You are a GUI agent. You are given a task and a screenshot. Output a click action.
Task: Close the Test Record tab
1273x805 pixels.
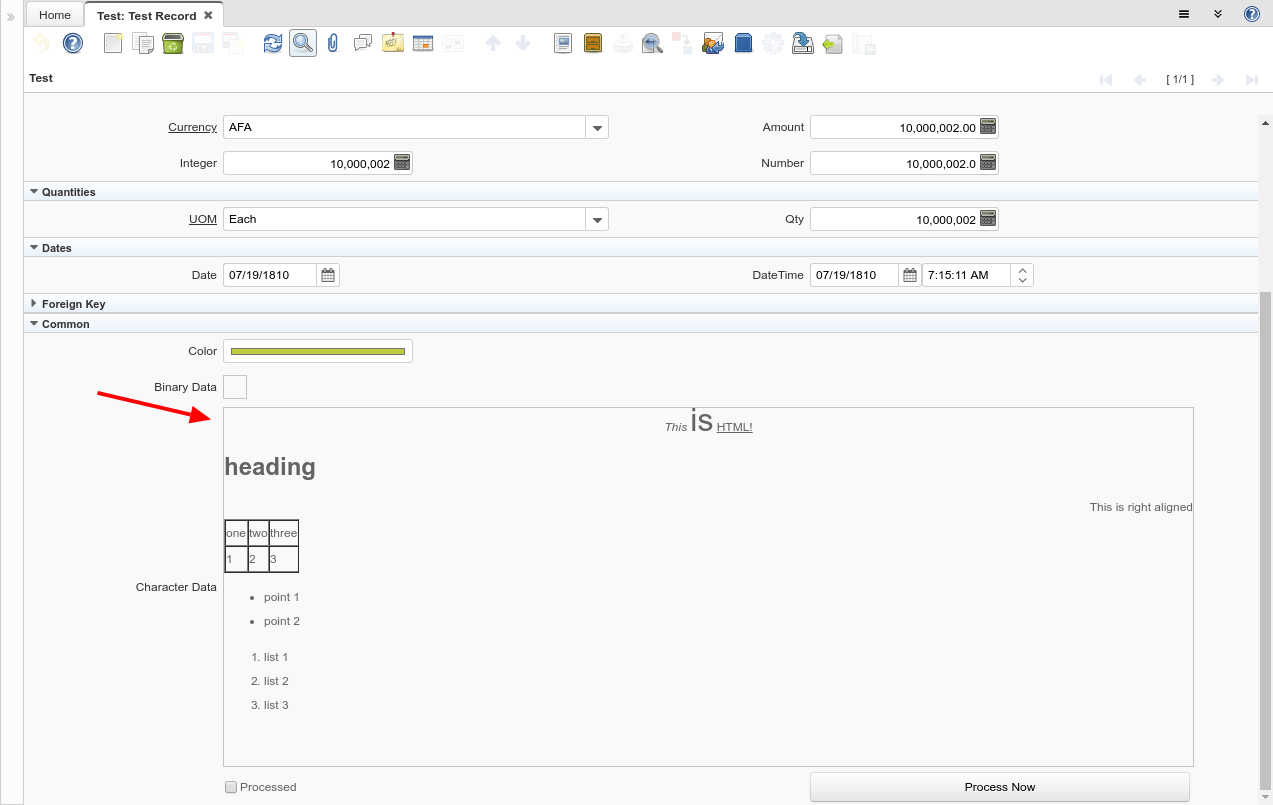tap(208, 15)
